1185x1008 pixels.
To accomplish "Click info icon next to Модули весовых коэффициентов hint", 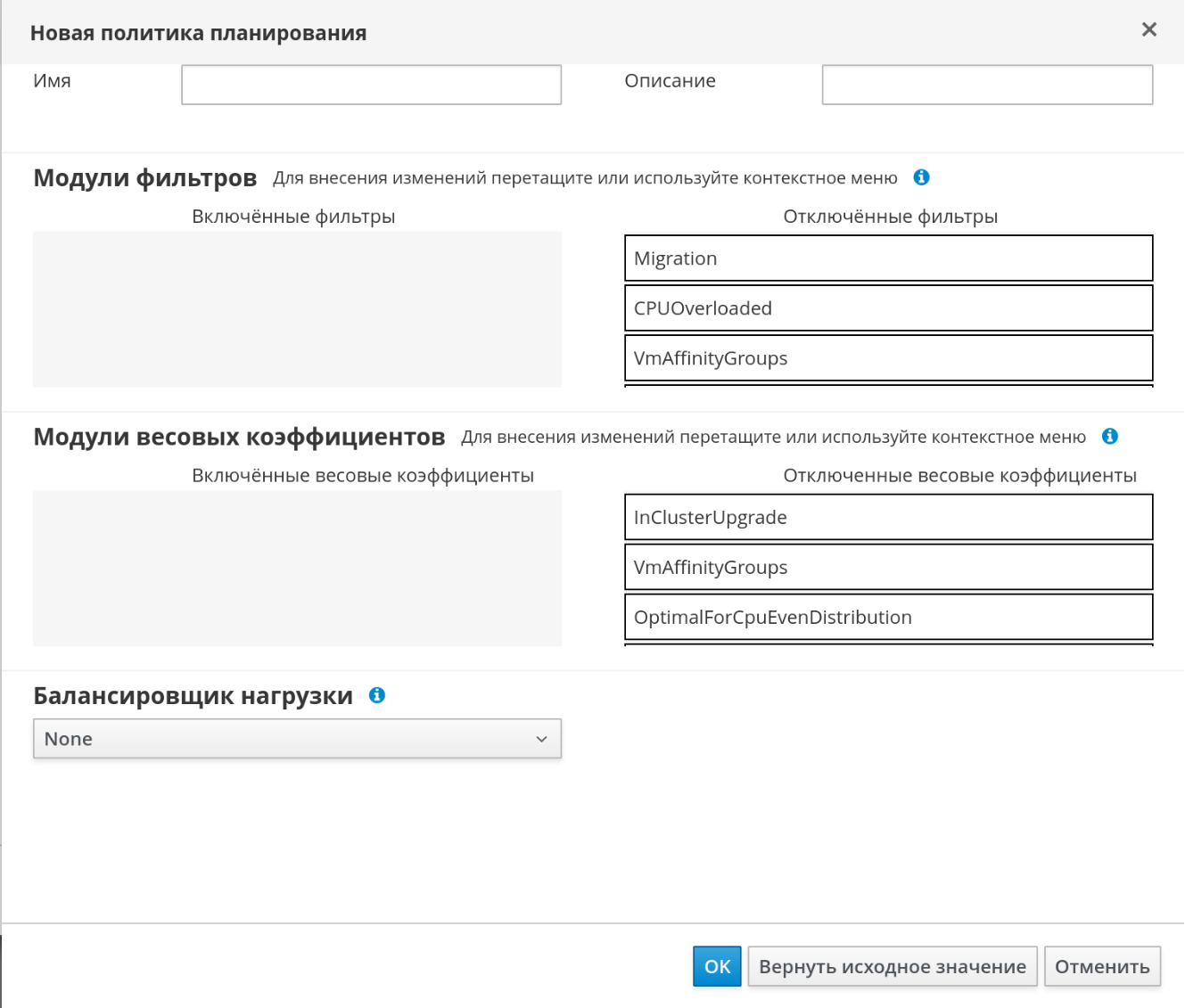I will (x=1110, y=436).
